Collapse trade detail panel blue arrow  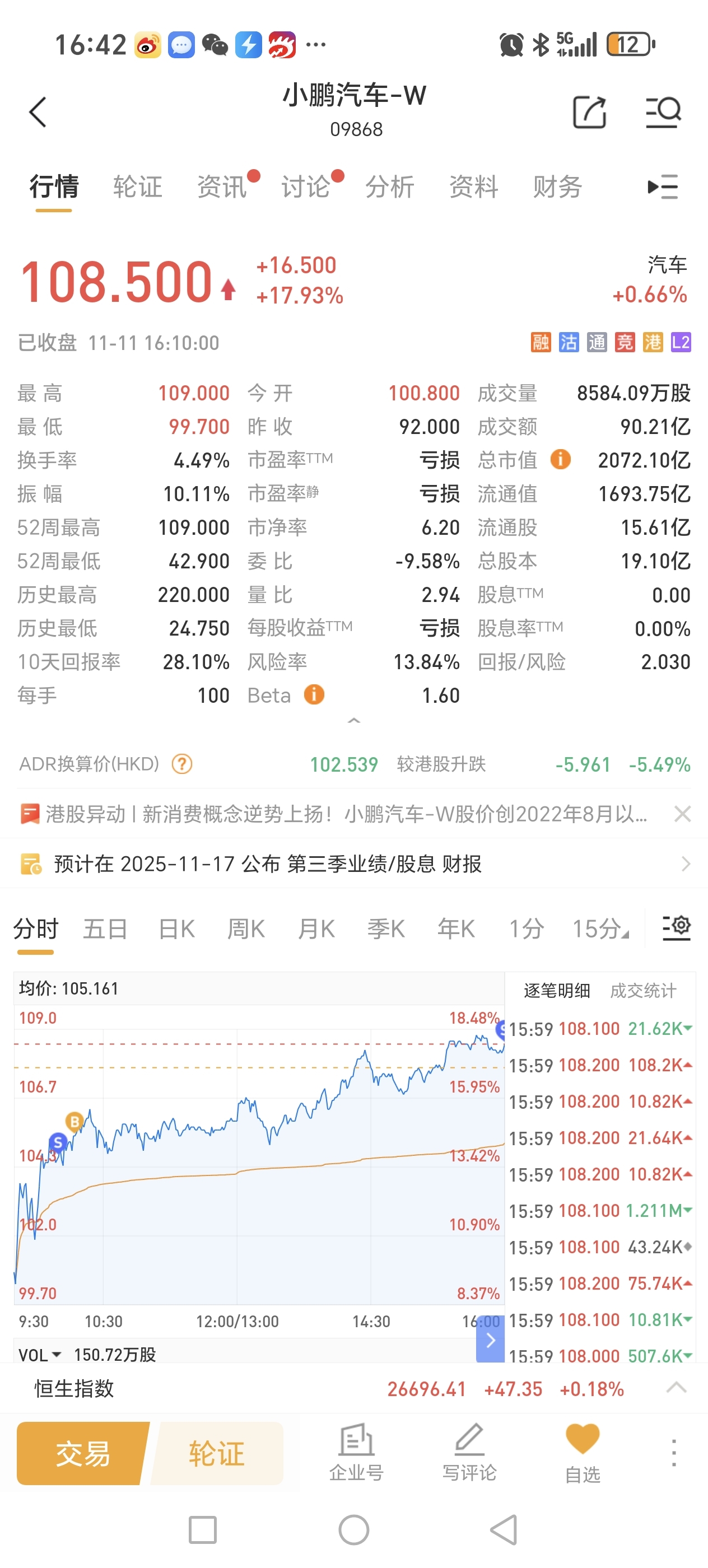pos(490,1340)
